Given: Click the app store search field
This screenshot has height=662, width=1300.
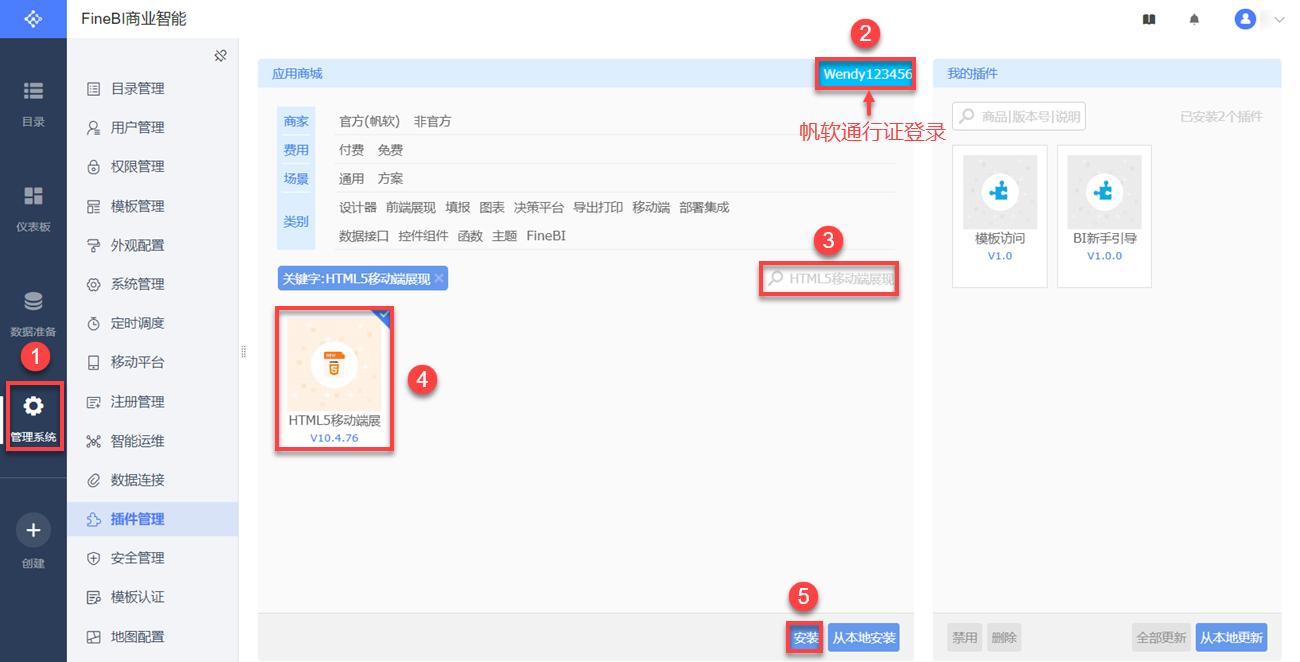Looking at the screenshot, I should coord(830,279).
